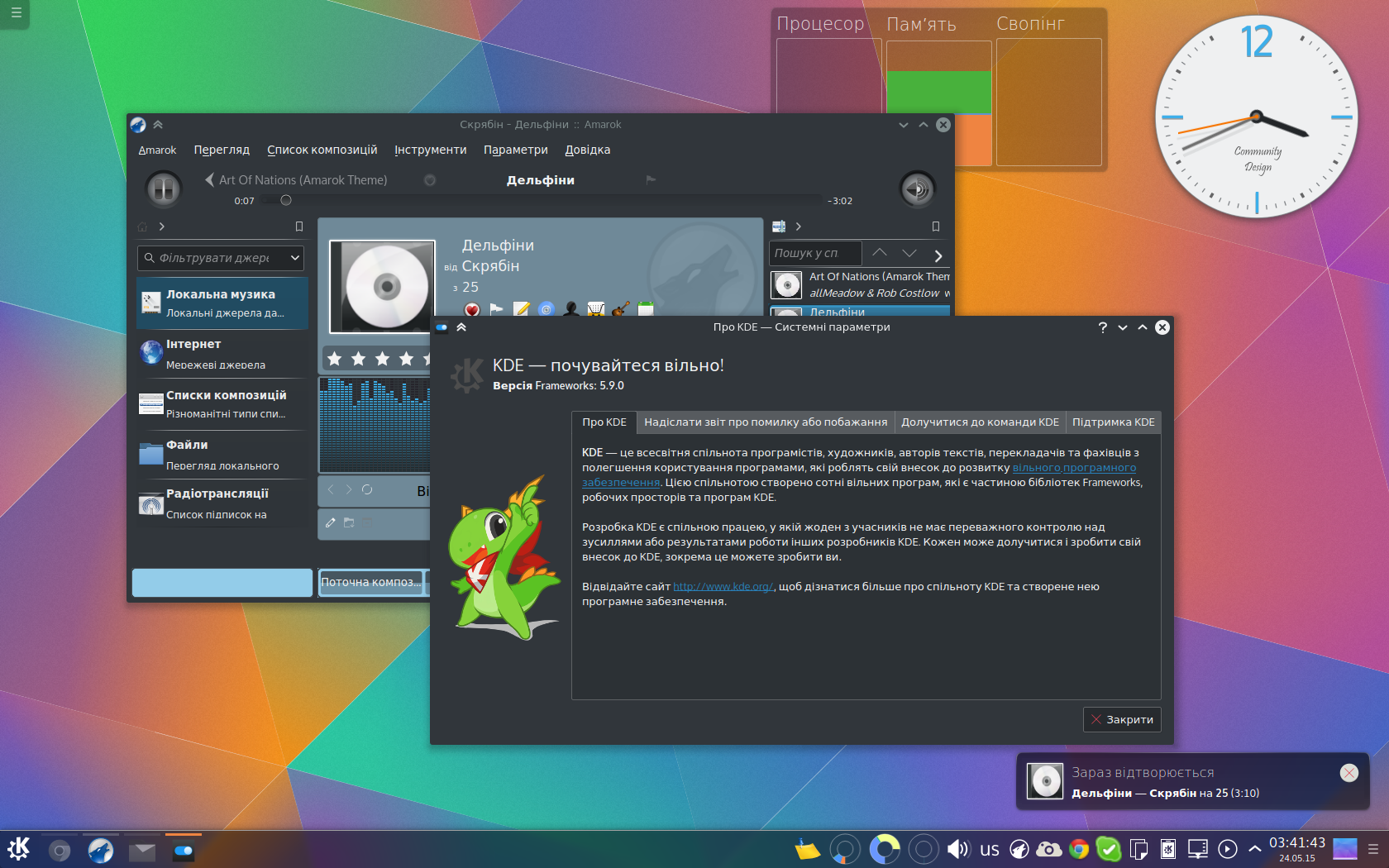
Task: Click the red heart love-track icon
Action: 471,310
